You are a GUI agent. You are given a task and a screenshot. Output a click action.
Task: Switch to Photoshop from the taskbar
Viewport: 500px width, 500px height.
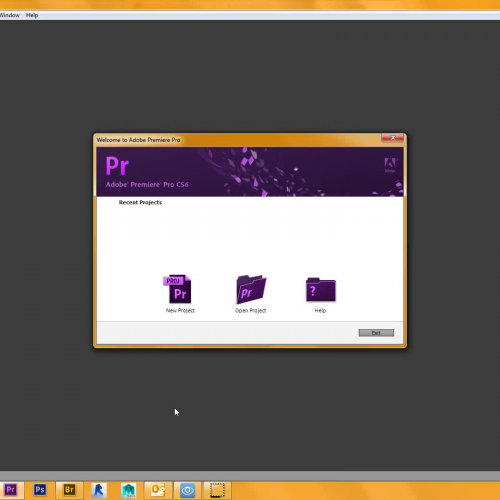tap(40, 490)
